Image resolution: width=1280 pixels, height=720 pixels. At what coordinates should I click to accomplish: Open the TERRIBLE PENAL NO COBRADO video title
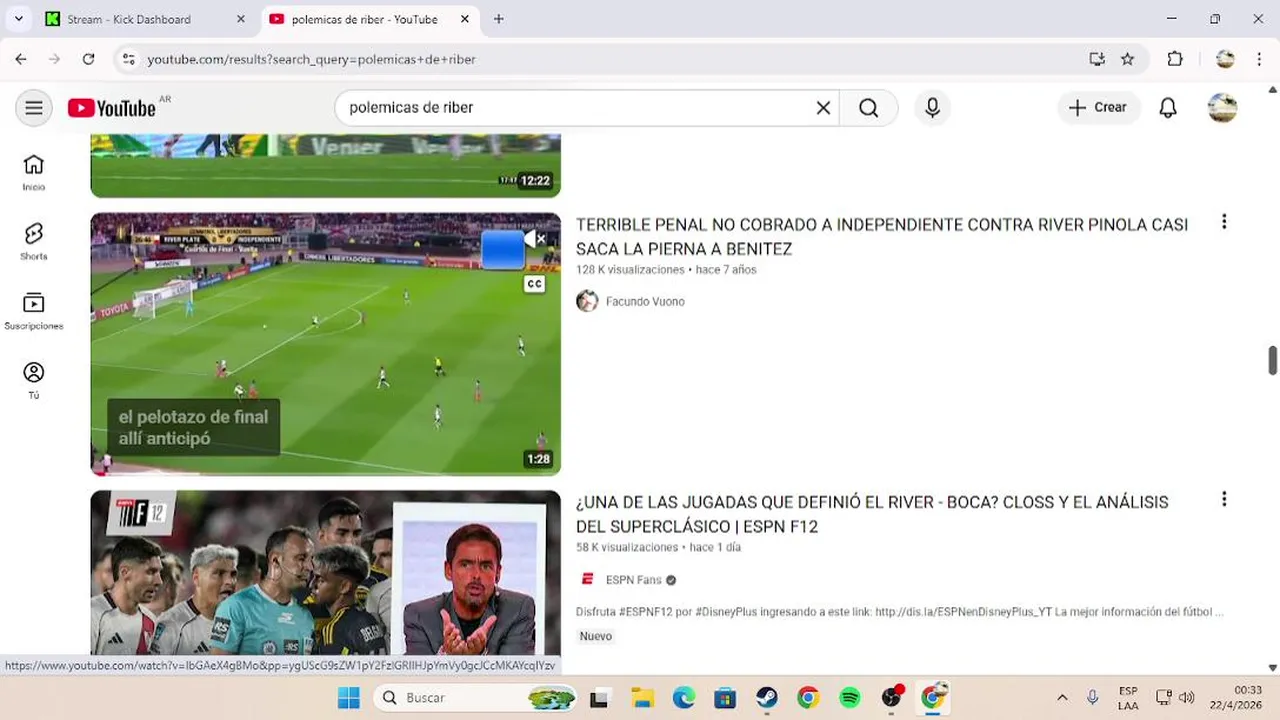(882, 237)
